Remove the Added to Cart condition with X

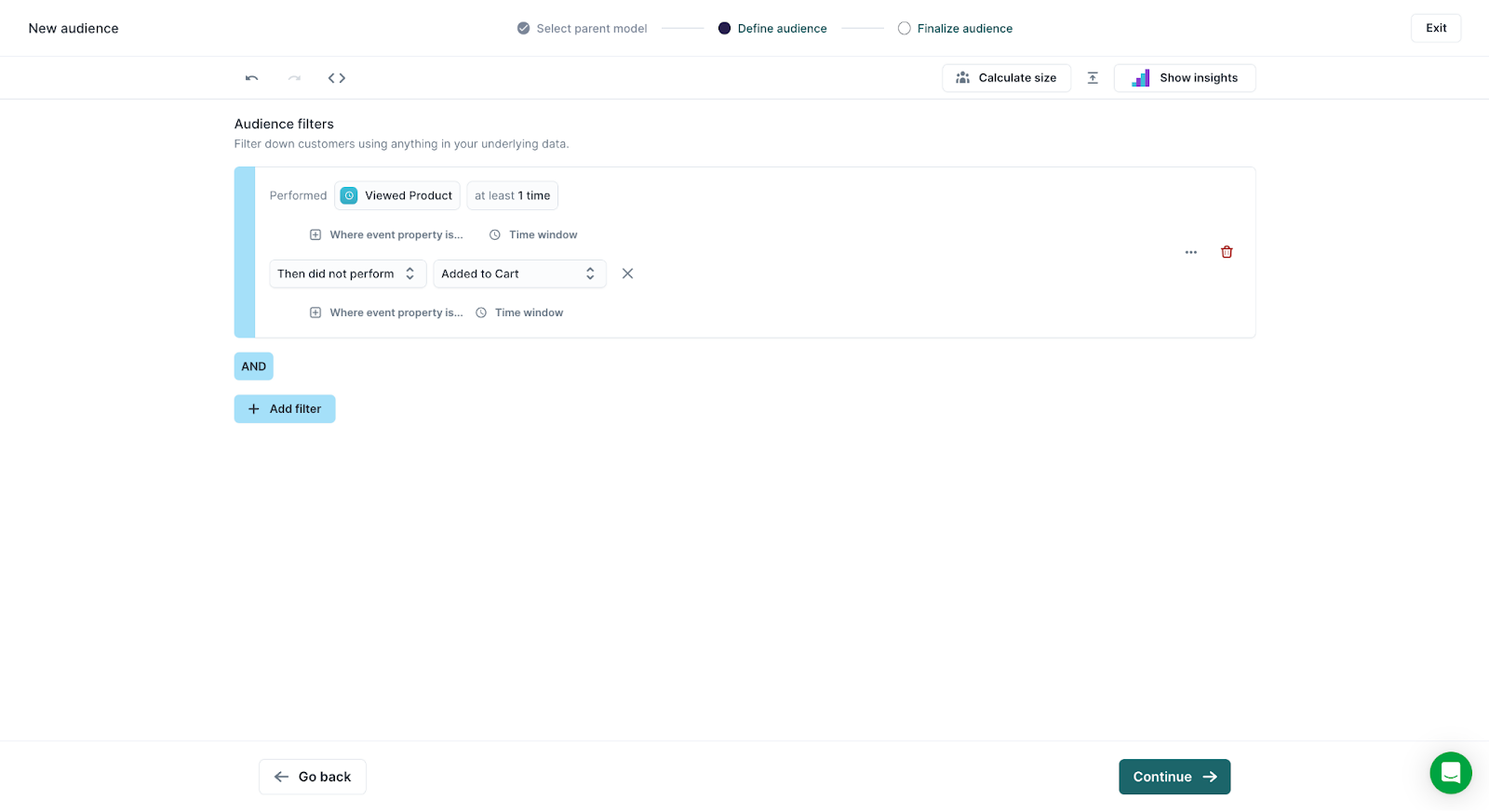pos(627,273)
